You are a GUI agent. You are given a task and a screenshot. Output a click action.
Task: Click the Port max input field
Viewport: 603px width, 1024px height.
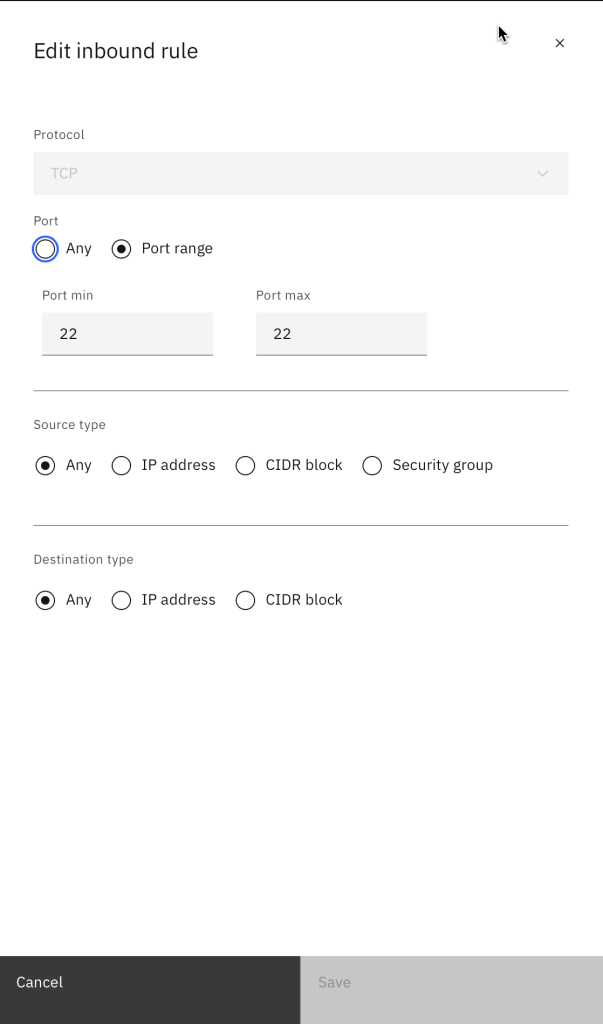(341, 334)
